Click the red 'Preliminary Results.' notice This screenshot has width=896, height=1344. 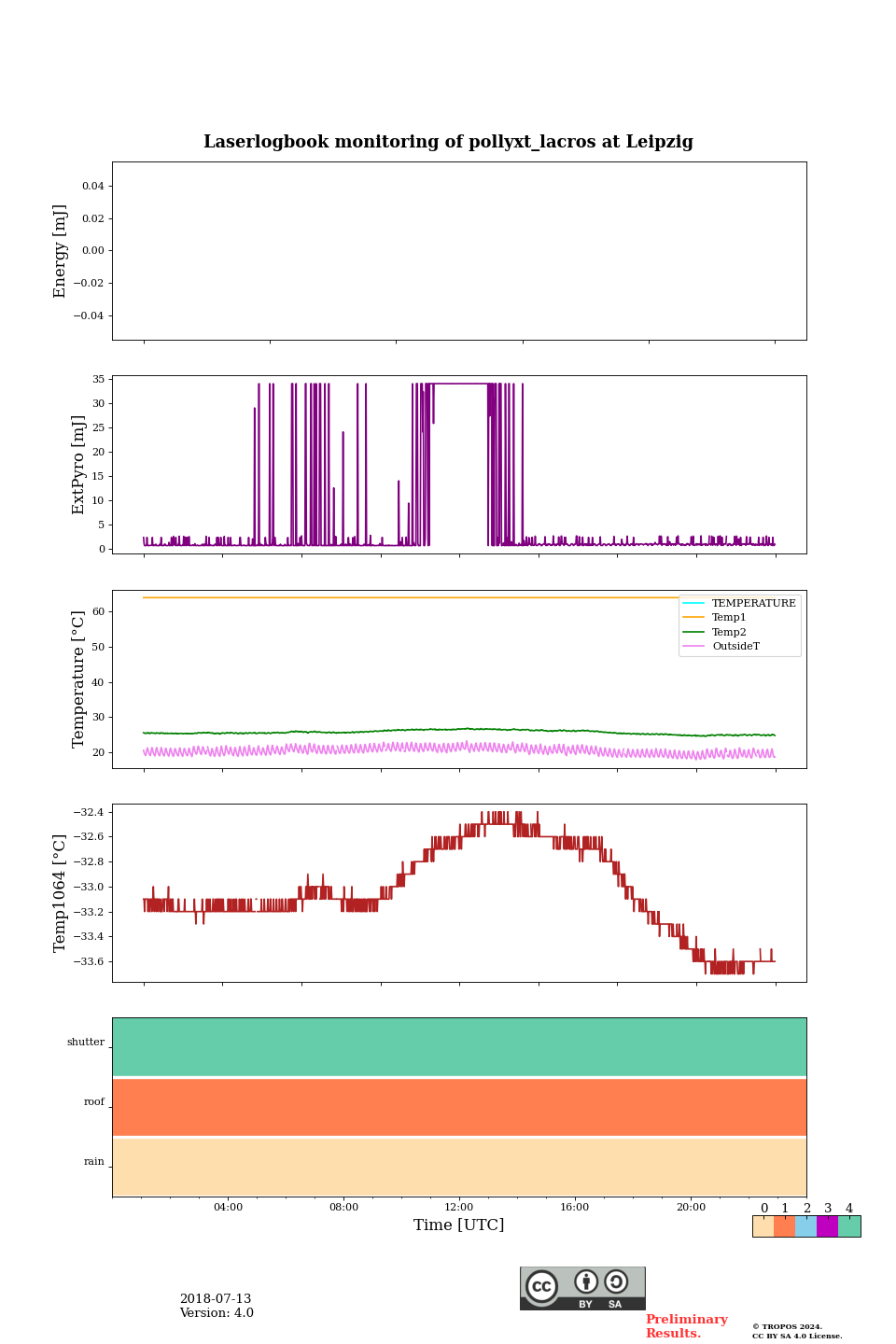[x=686, y=1326]
